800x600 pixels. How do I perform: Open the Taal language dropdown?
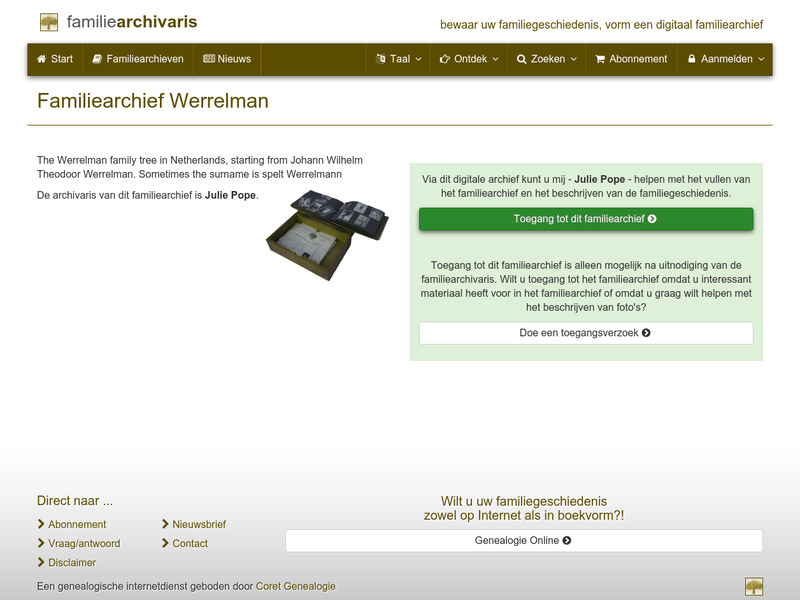(397, 59)
